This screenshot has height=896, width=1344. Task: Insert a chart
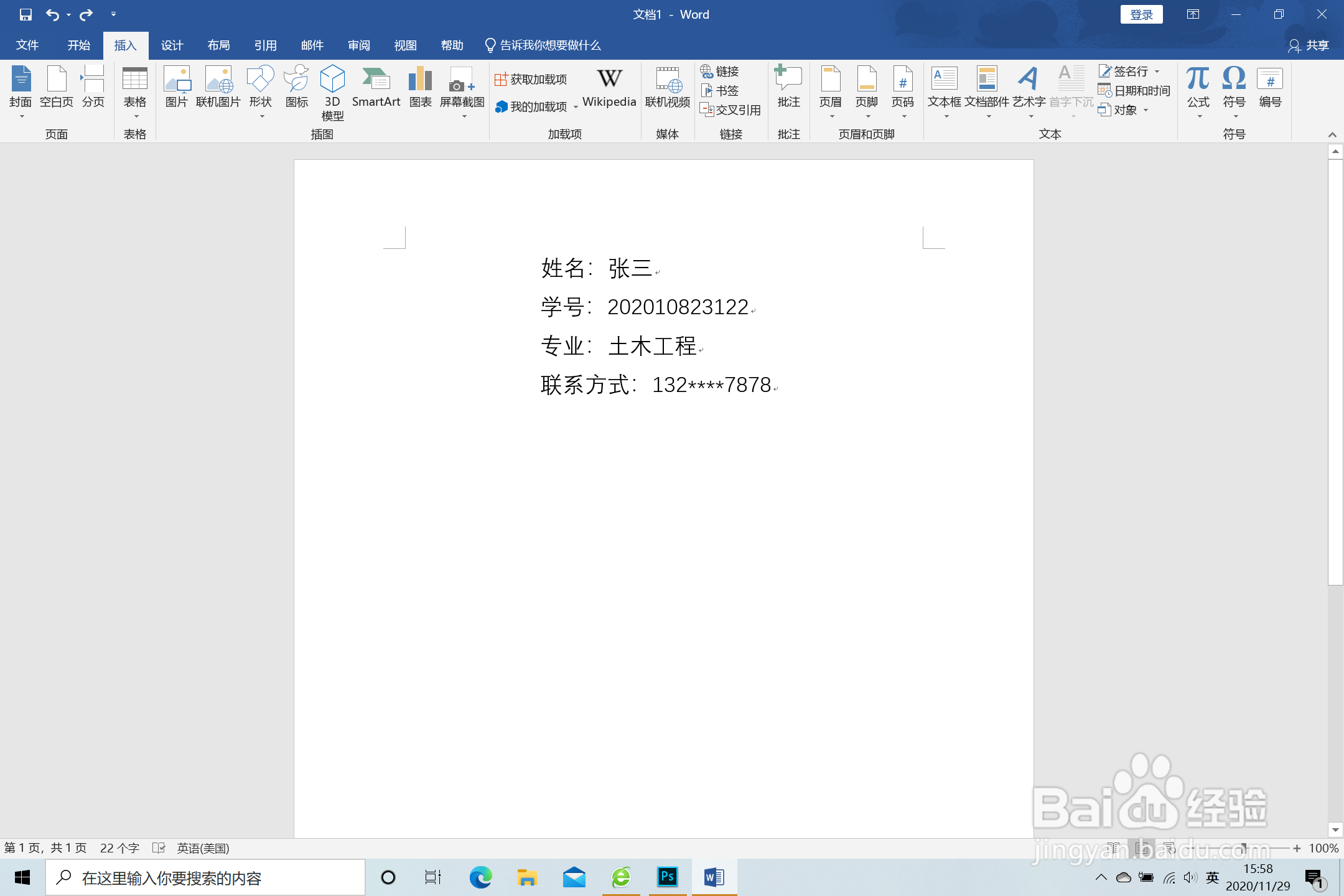pyautogui.click(x=420, y=87)
